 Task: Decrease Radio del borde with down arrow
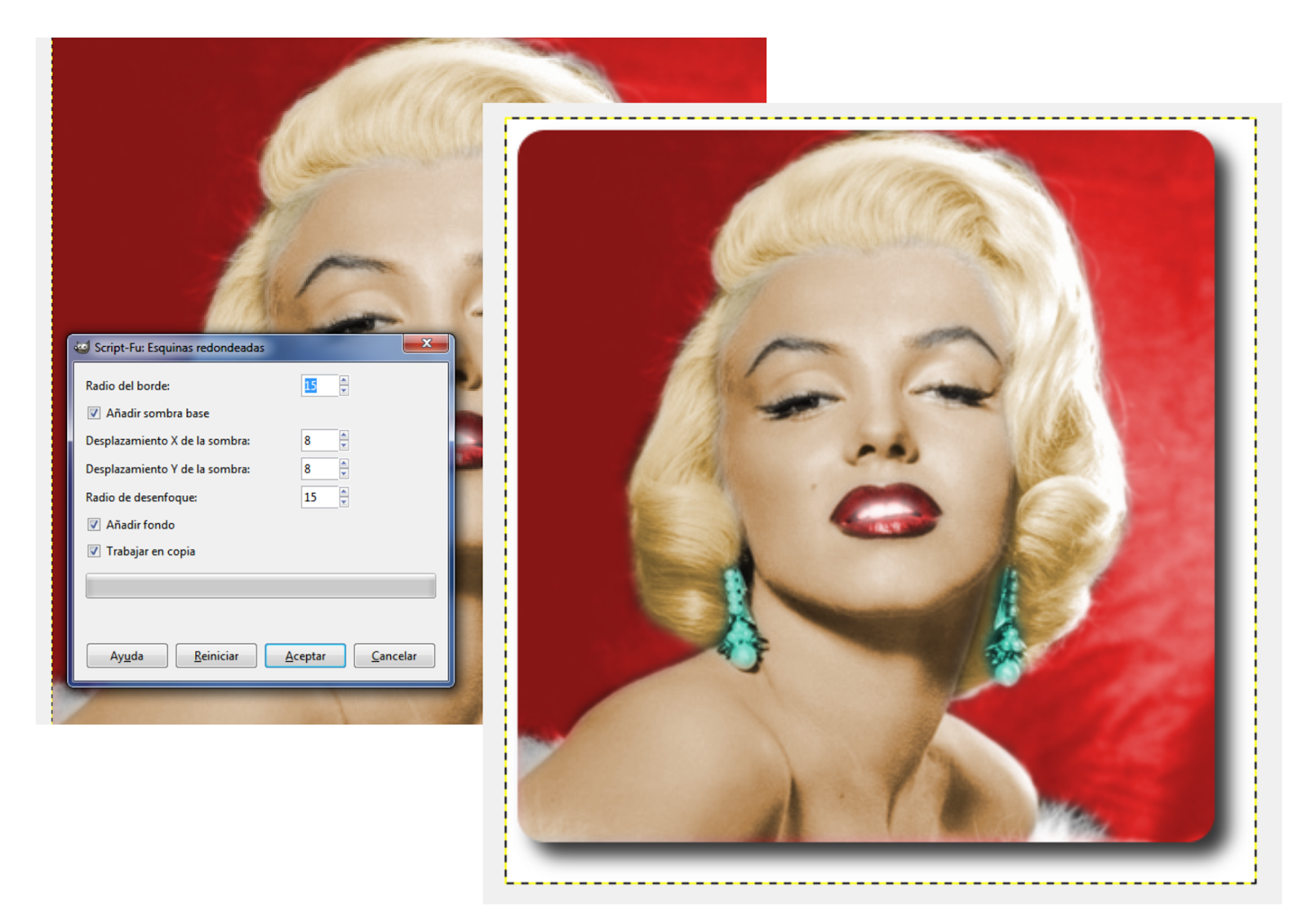pyautogui.click(x=344, y=390)
